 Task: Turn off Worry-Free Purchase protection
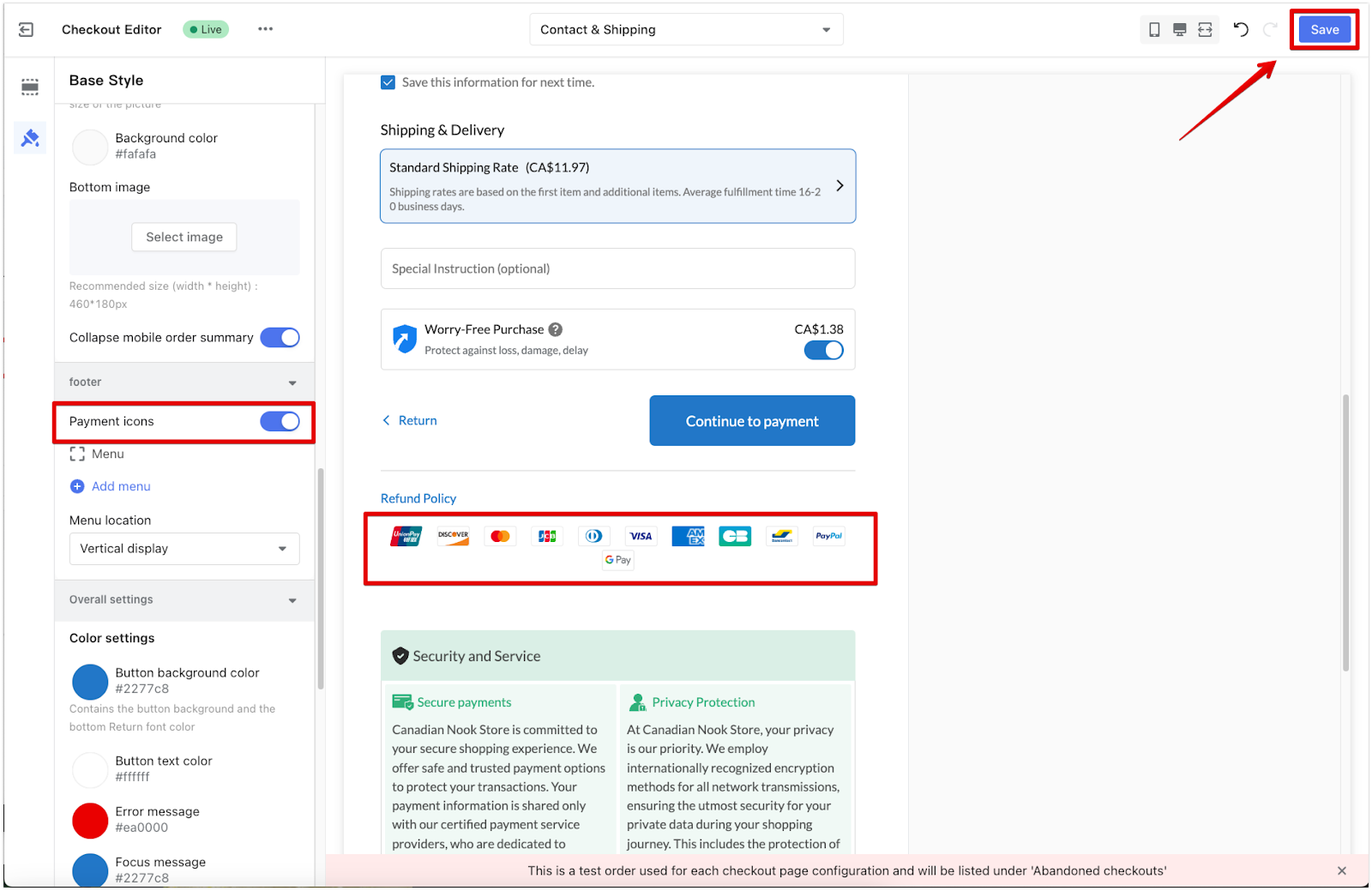[x=823, y=350]
